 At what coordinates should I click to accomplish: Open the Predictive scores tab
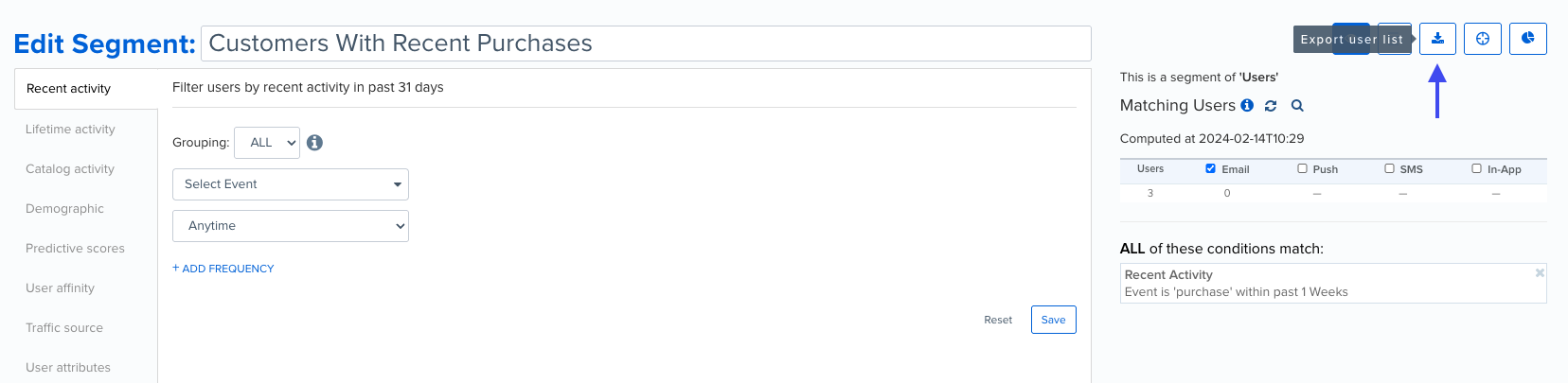tap(75, 249)
